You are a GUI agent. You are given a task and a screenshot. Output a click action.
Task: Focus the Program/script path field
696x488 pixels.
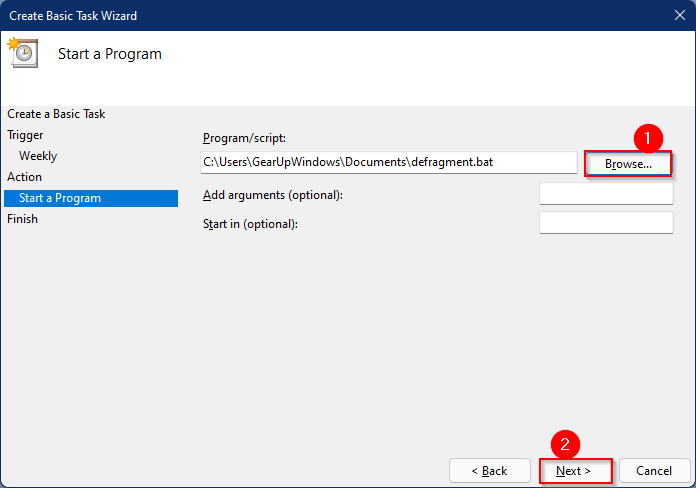coord(388,162)
